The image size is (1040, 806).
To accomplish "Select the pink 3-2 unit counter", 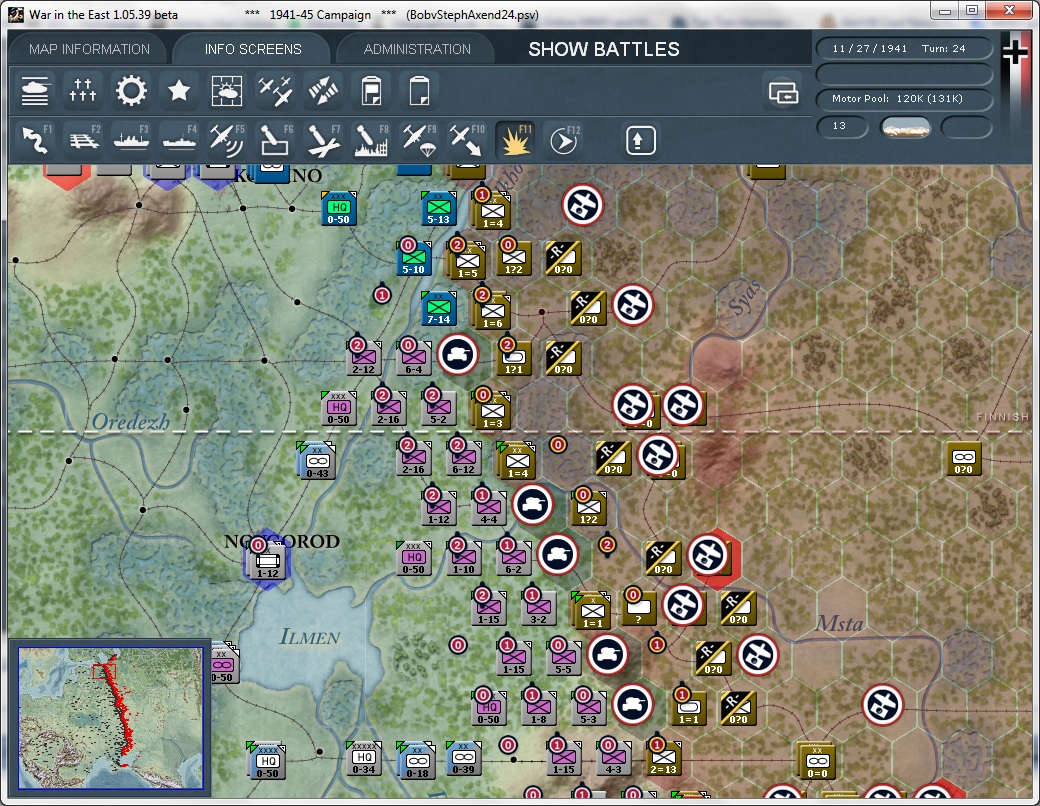I will 539,608.
